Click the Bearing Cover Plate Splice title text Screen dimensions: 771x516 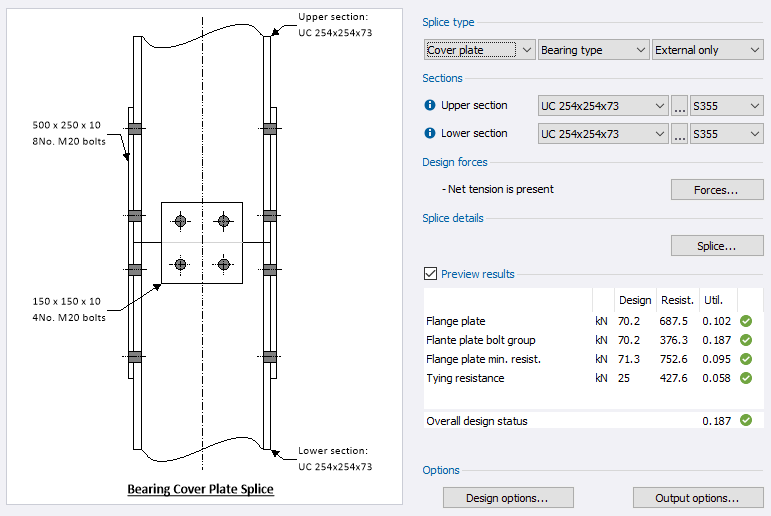point(200,489)
